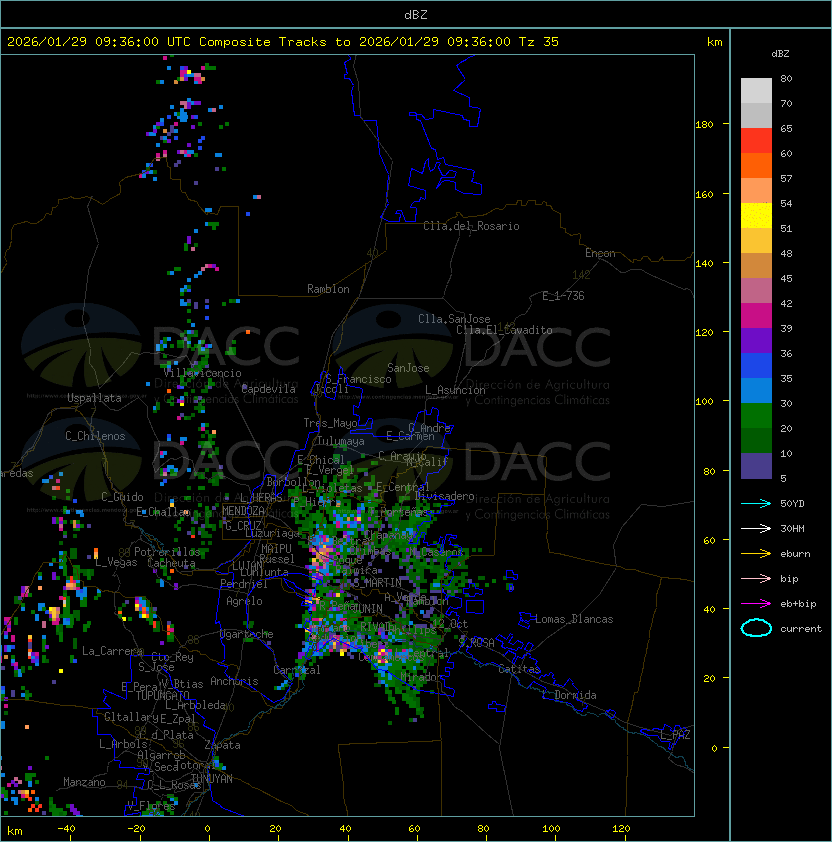832x842 pixels.
Task: Pick the magenta 39-42 dBZ swatch
Action: tap(756, 316)
